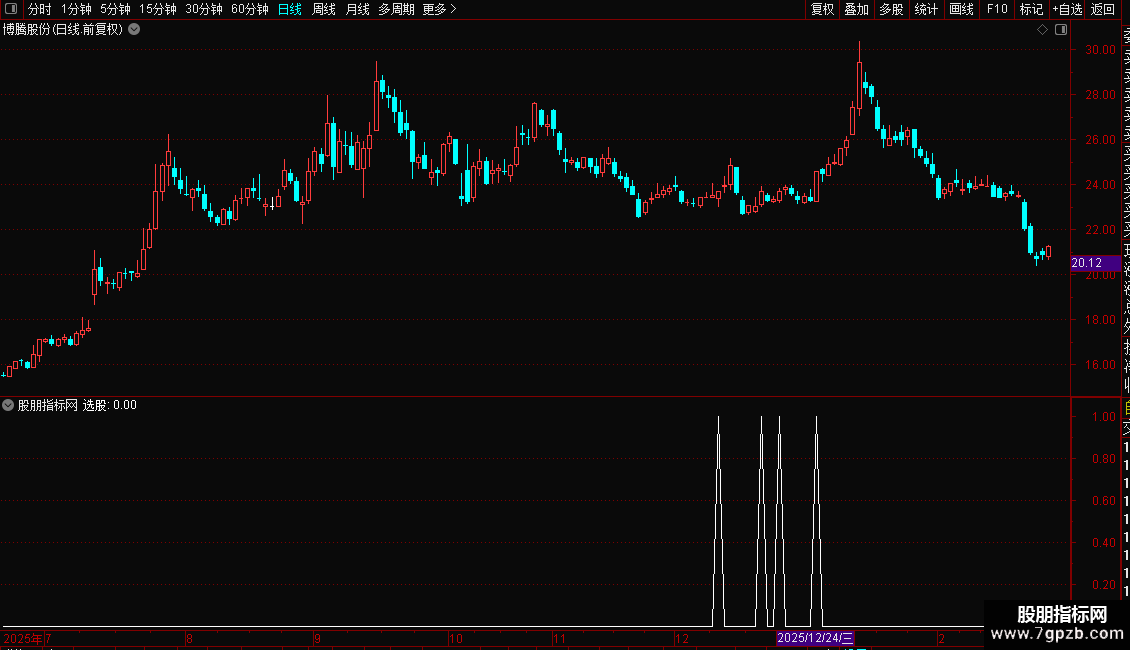Select the 5分钟 period
Image resolution: width=1130 pixels, height=650 pixels.
[x=115, y=9]
